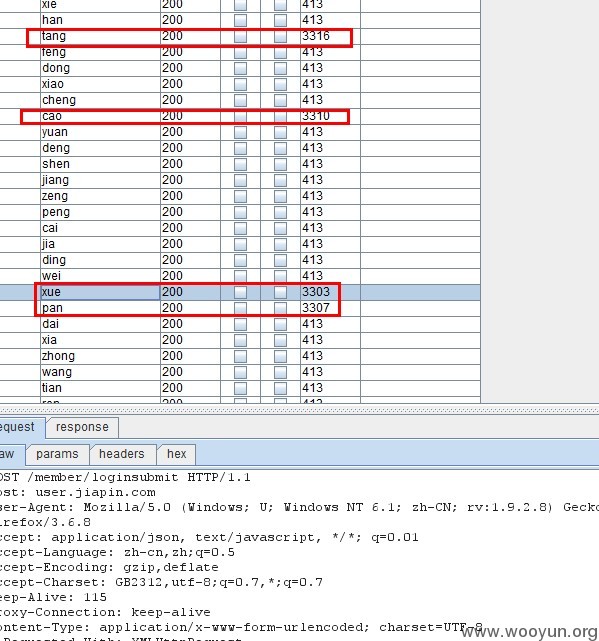Toggle the left checkbox in the cao row
Viewport: 599px width, 641px height.
coord(240,117)
